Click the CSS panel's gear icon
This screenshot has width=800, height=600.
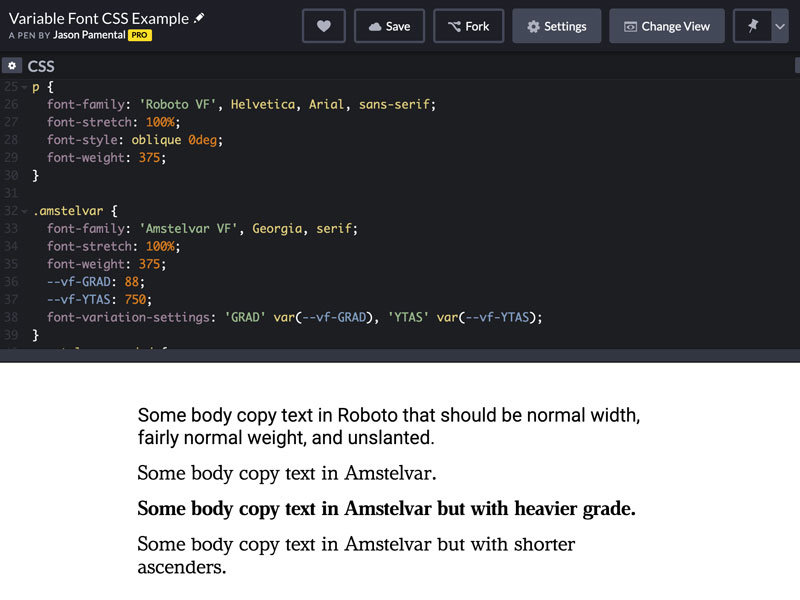12,66
